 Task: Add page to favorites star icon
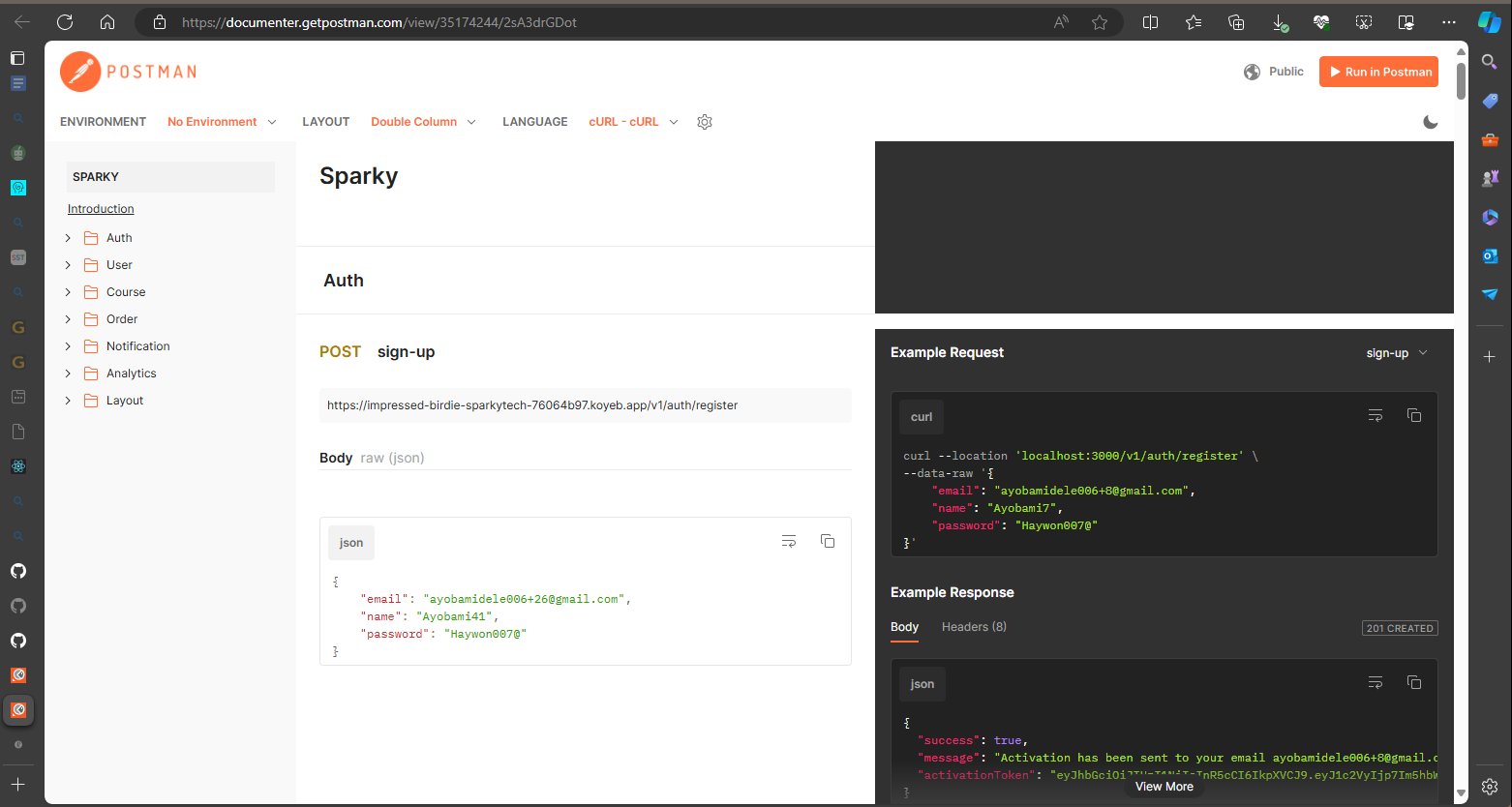click(x=1100, y=22)
